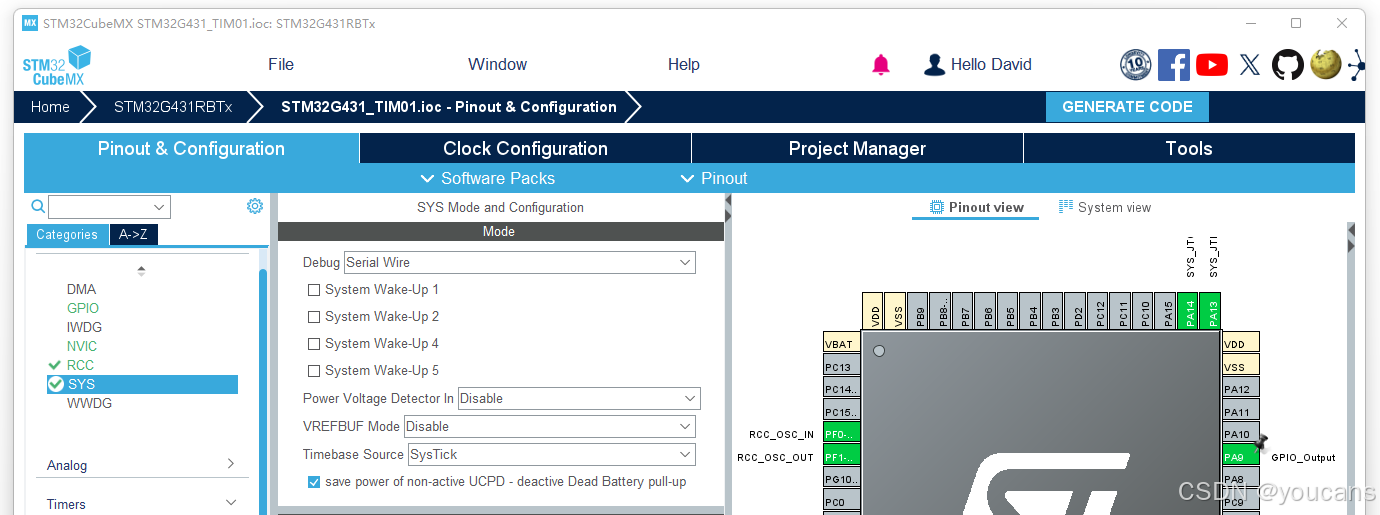
Task: Click the PA15 pin
Action: tap(1166, 312)
